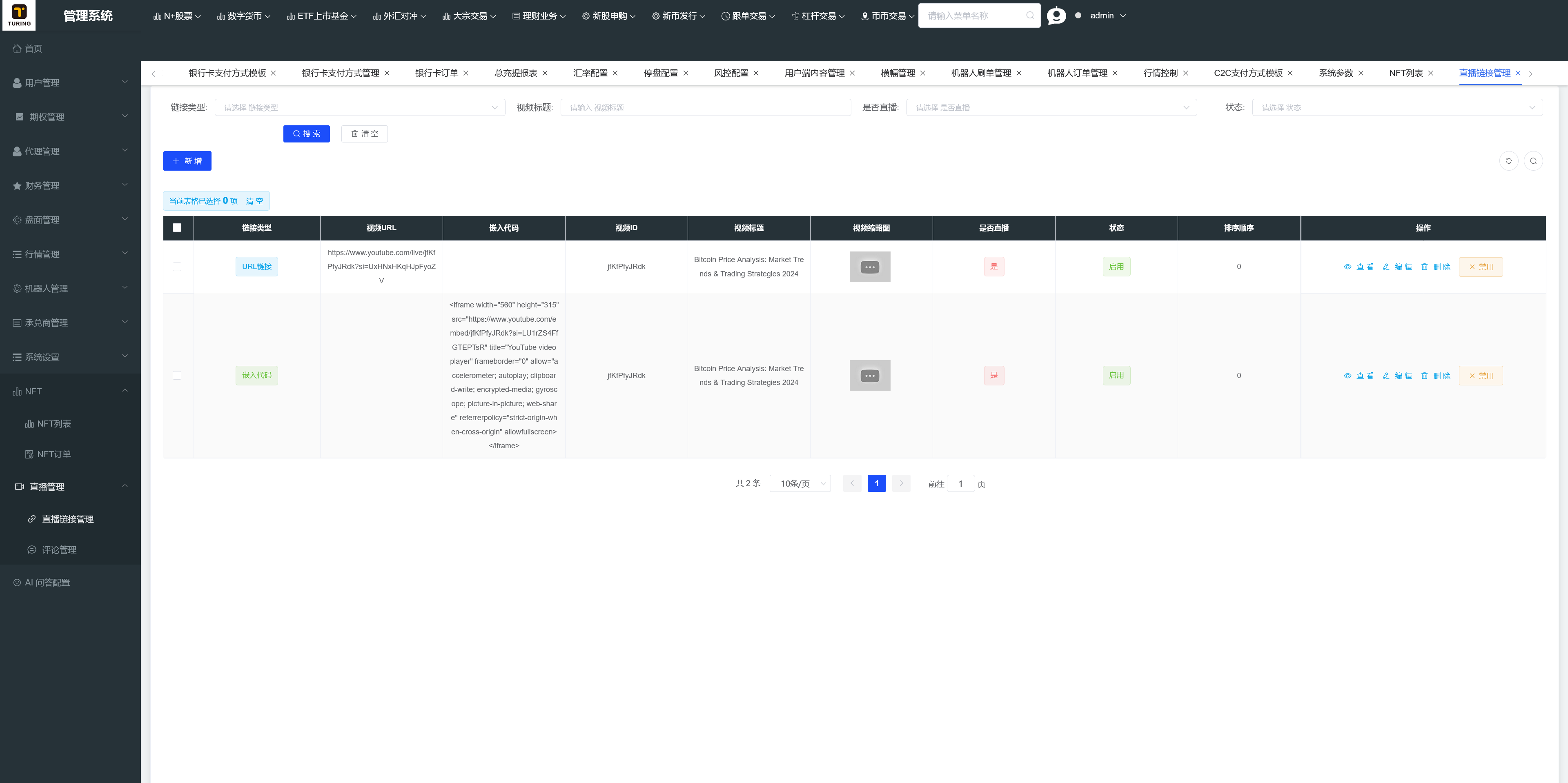Expand the 机器人管理 sidebar menu
The image size is (1568, 783).
pos(70,288)
